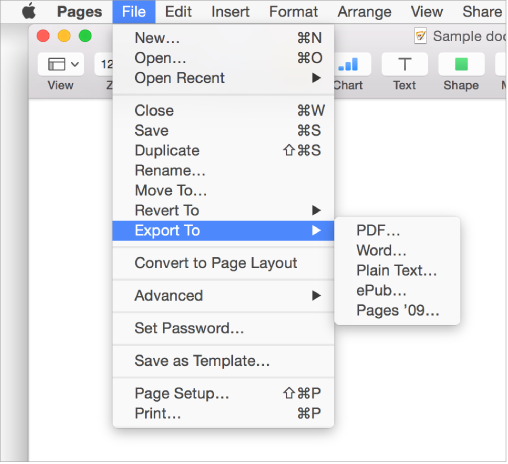Choose Save from File menu
Screen dimensions: 508x464
[223, 130]
